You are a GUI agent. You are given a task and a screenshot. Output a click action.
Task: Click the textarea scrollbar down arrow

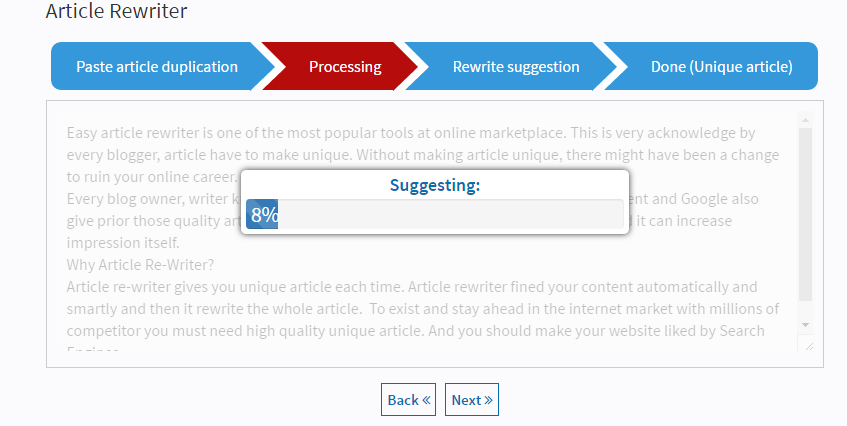(x=805, y=325)
